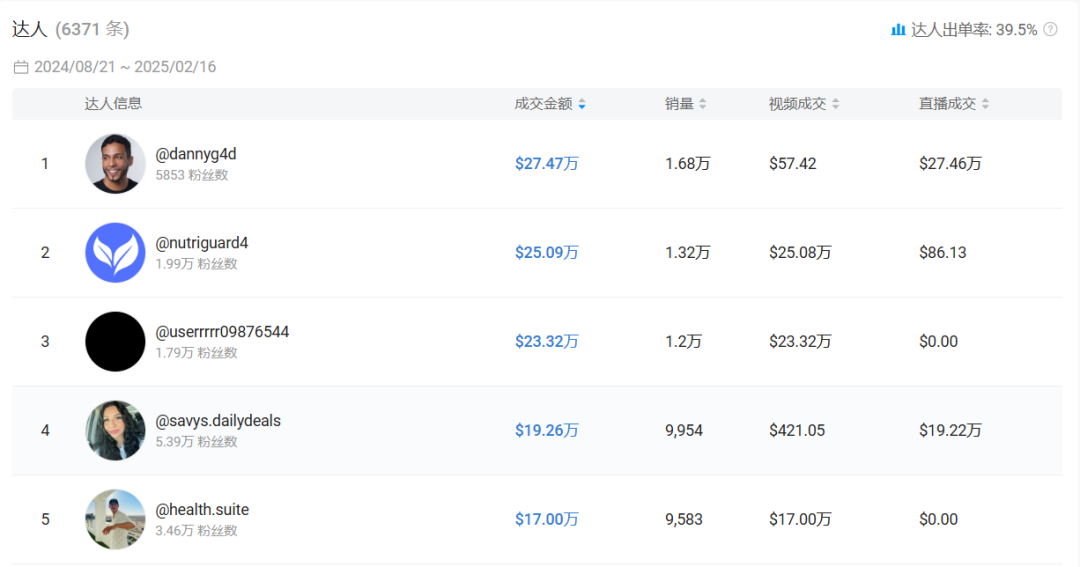The height and width of the screenshot is (567, 1080).
Task: Click the blue $17.00万 transaction amount
Action: coord(547,519)
